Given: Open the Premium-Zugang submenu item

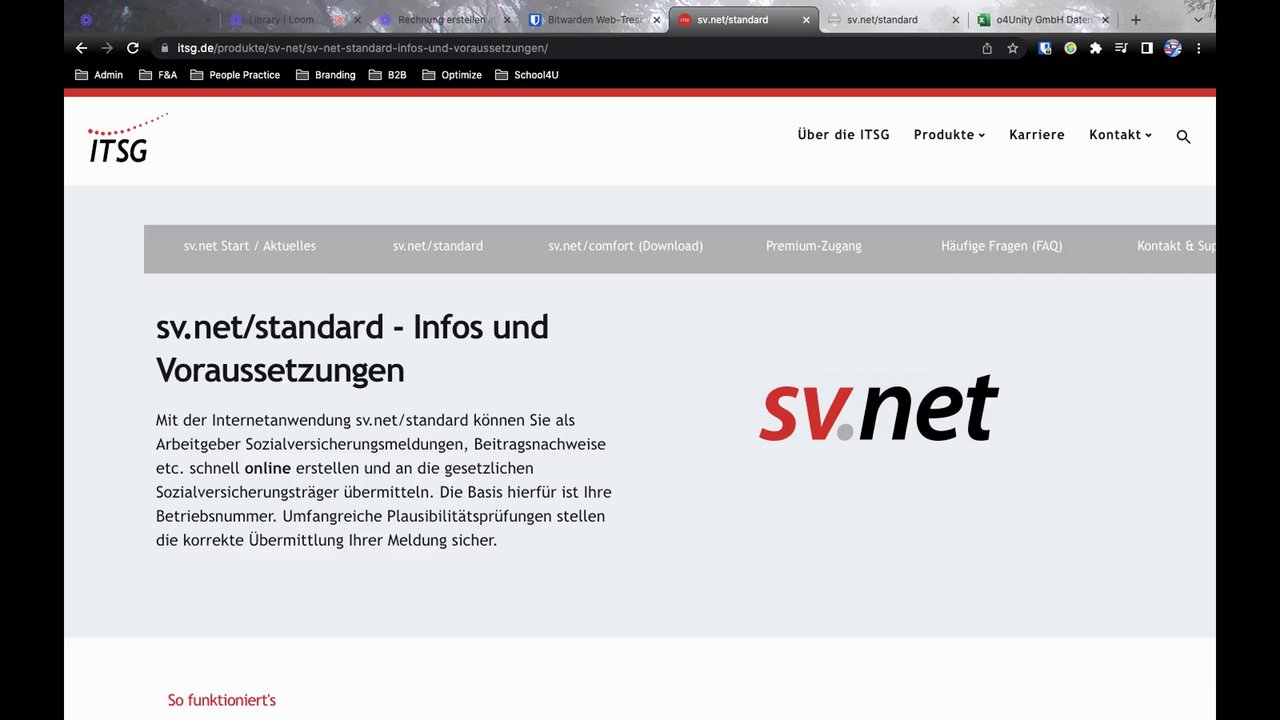Looking at the screenshot, I should coord(814,246).
